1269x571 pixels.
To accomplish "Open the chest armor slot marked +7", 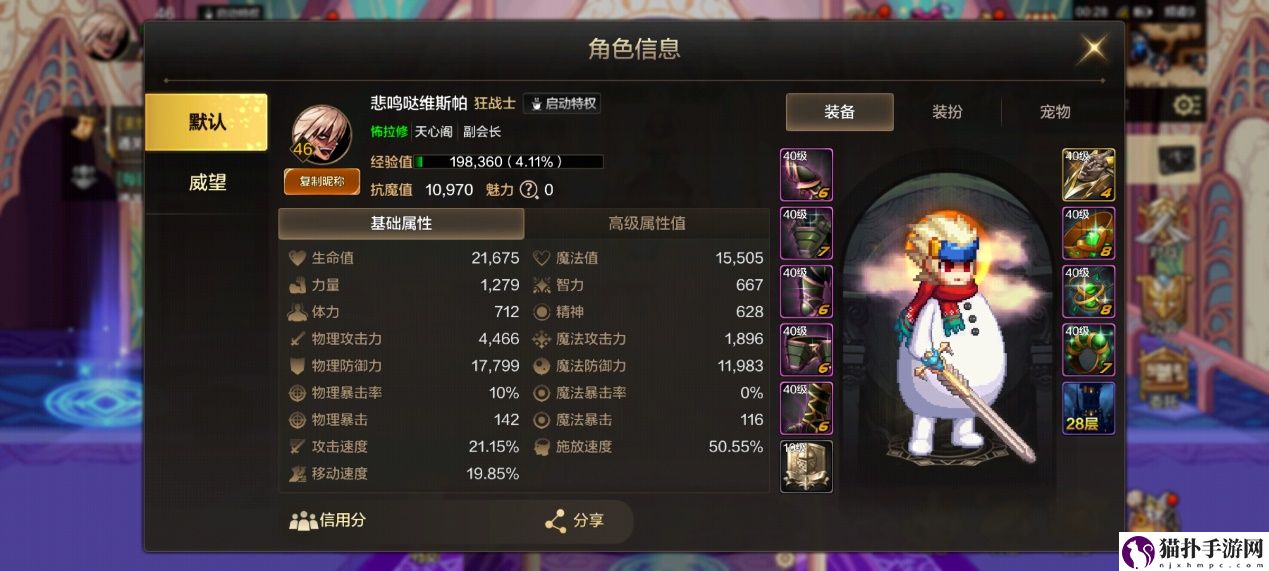I will (x=806, y=233).
